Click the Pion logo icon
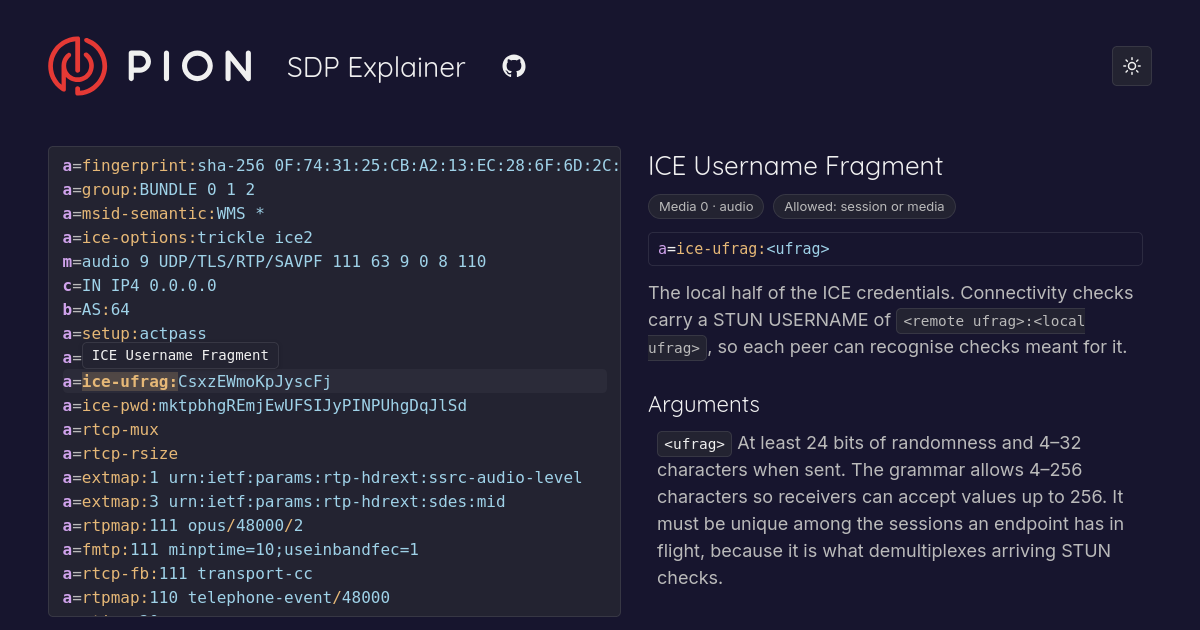The image size is (1200, 630). tap(77, 66)
